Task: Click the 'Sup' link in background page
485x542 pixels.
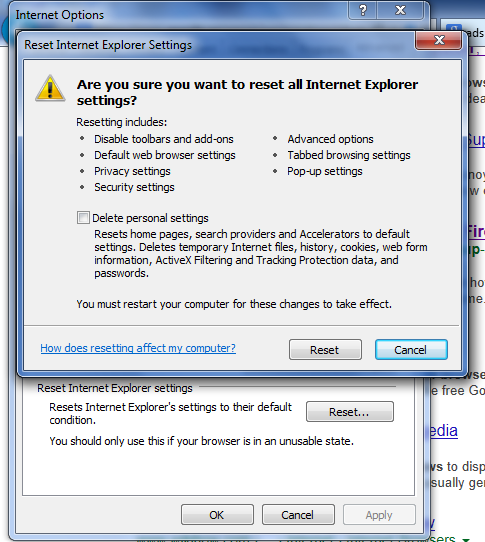Action: [476, 140]
